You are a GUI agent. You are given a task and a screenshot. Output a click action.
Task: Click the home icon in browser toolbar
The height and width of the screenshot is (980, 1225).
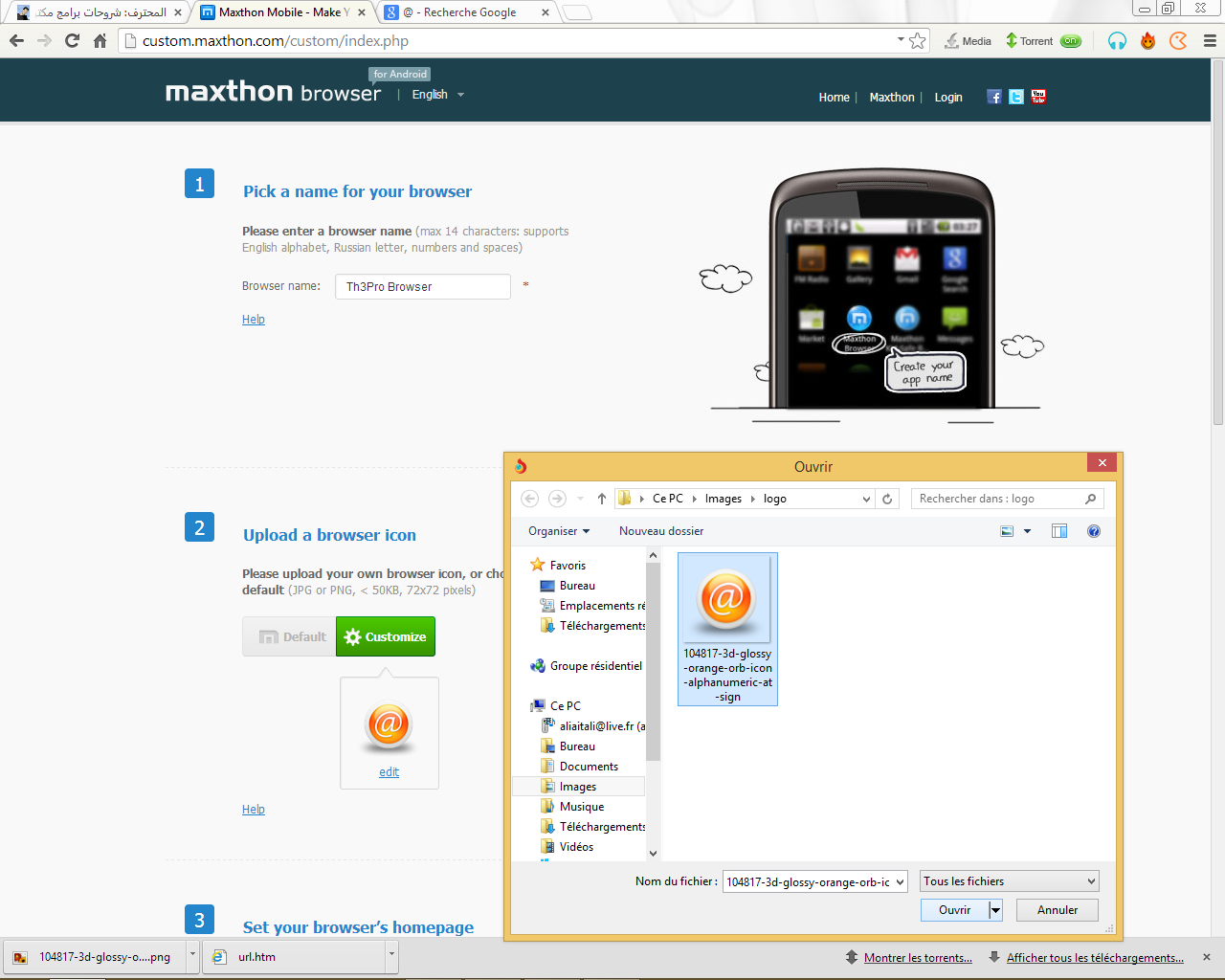click(x=100, y=40)
